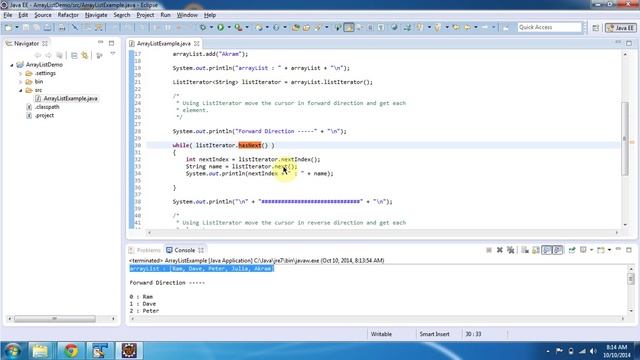Open the Debug dropdown arrow
This screenshot has height=360, width=640.
tap(211, 27)
